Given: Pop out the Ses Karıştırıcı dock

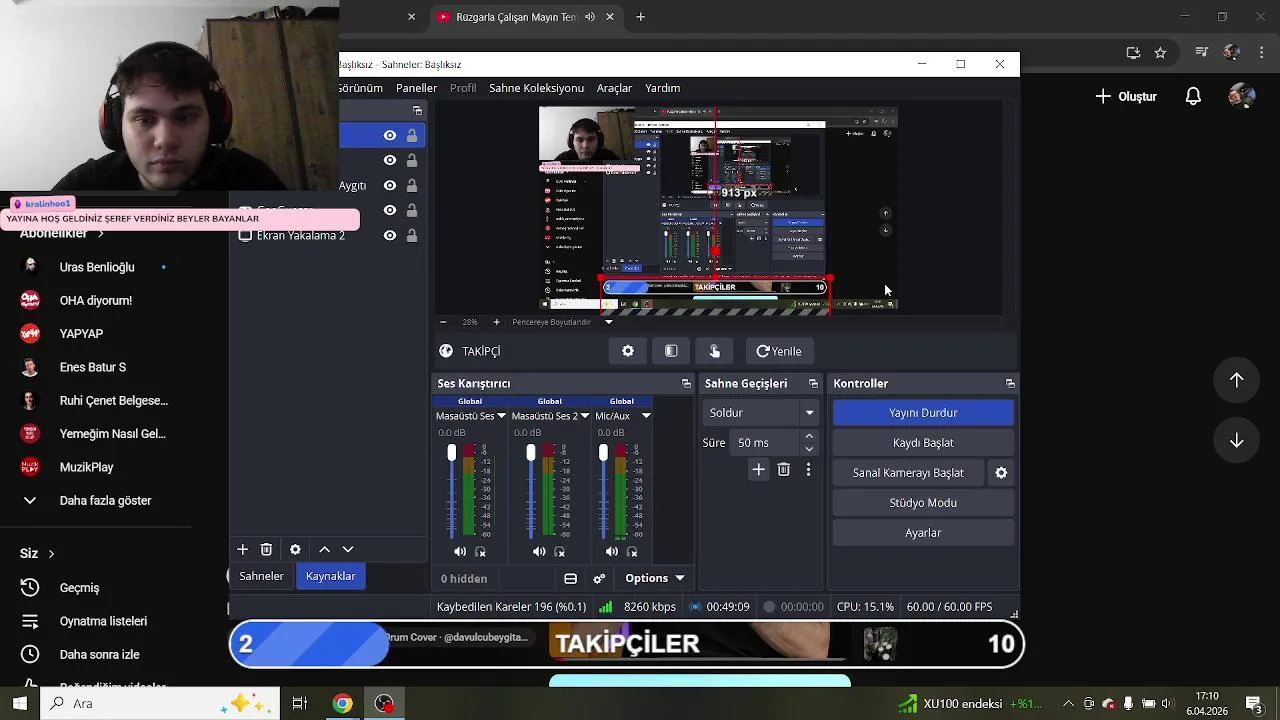Looking at the screenshot, I should pyautogui.click(x=686, y=384).
